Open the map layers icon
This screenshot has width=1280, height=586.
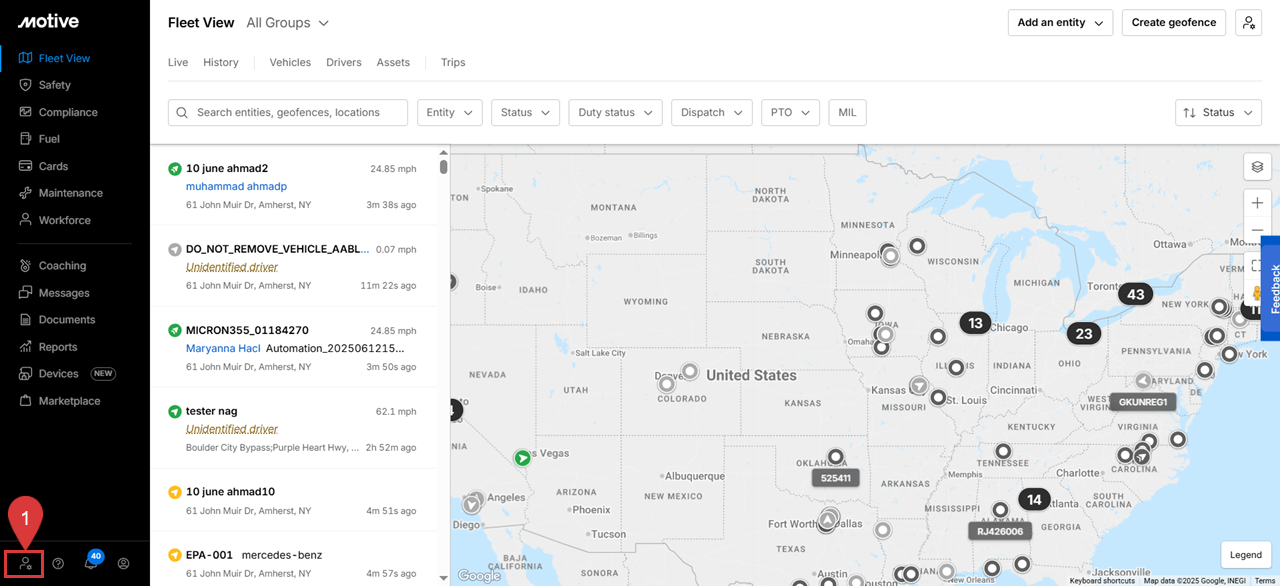tap(1257, 167)
